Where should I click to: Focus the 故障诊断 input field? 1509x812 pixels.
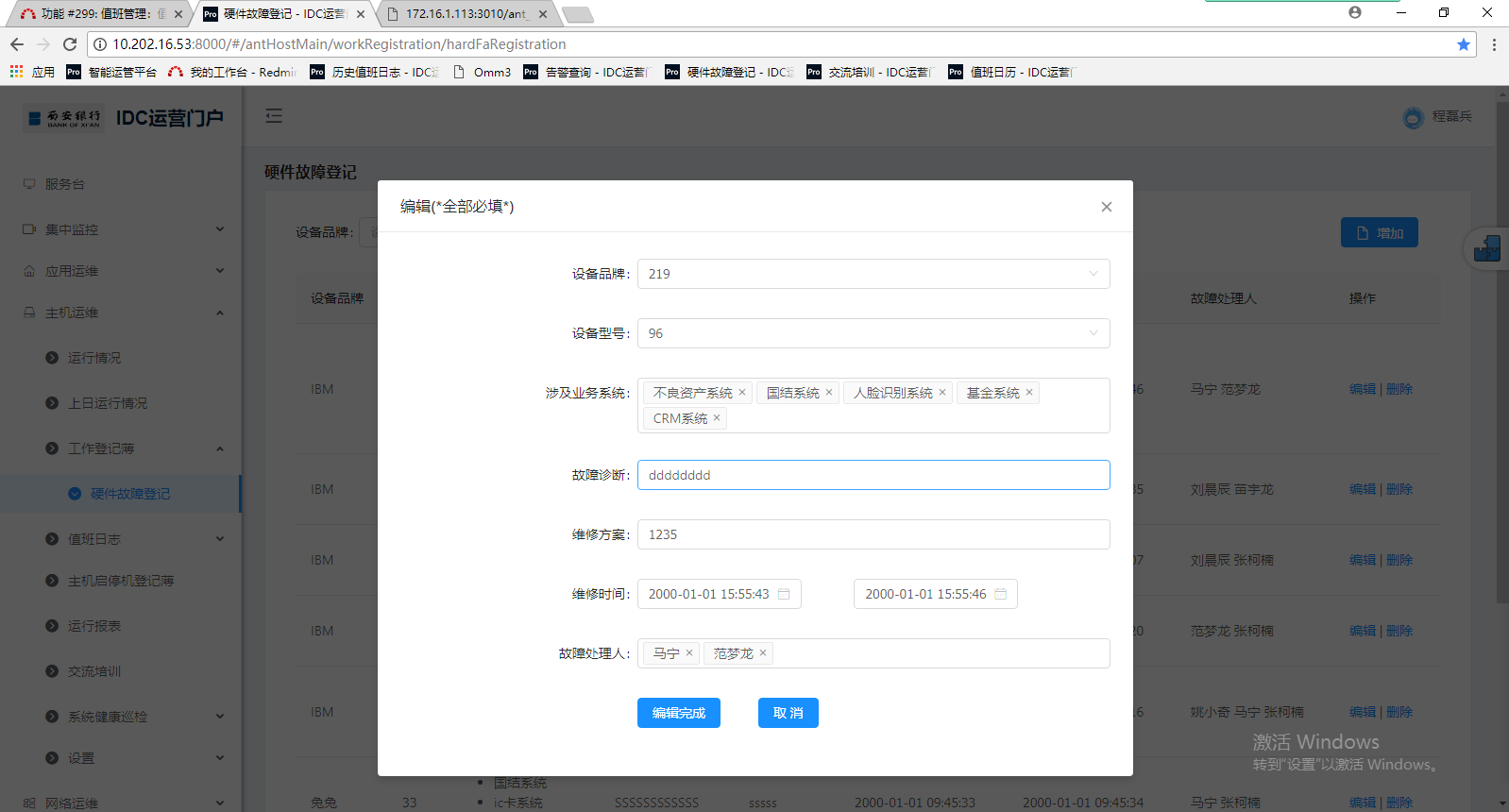pos(873,475)
